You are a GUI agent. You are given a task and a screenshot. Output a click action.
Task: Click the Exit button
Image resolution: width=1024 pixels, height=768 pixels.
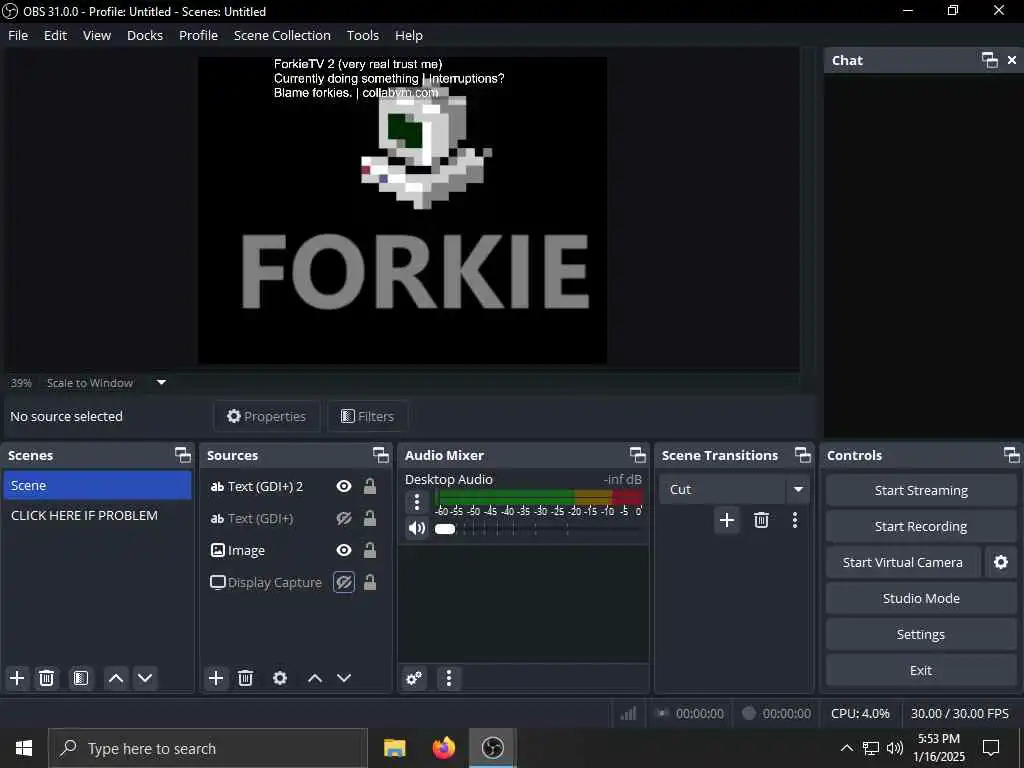tap(921, 670)
